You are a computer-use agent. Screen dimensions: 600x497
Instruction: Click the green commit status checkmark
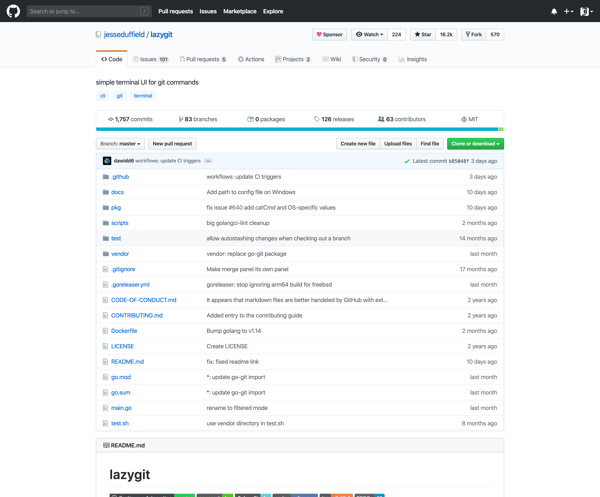pyautogui.click(x=407, y=161)
